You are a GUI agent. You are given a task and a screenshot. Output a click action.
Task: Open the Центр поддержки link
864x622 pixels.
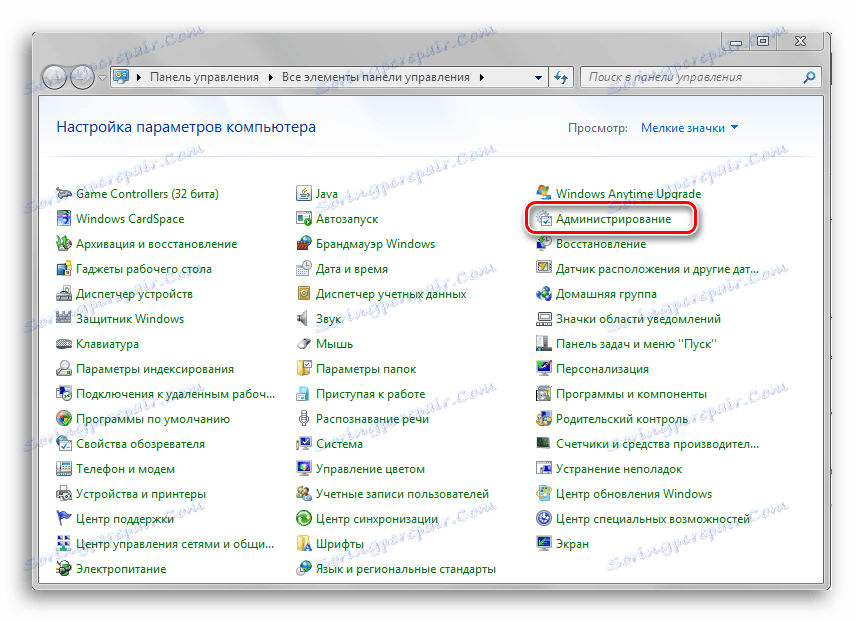(125, 518)
